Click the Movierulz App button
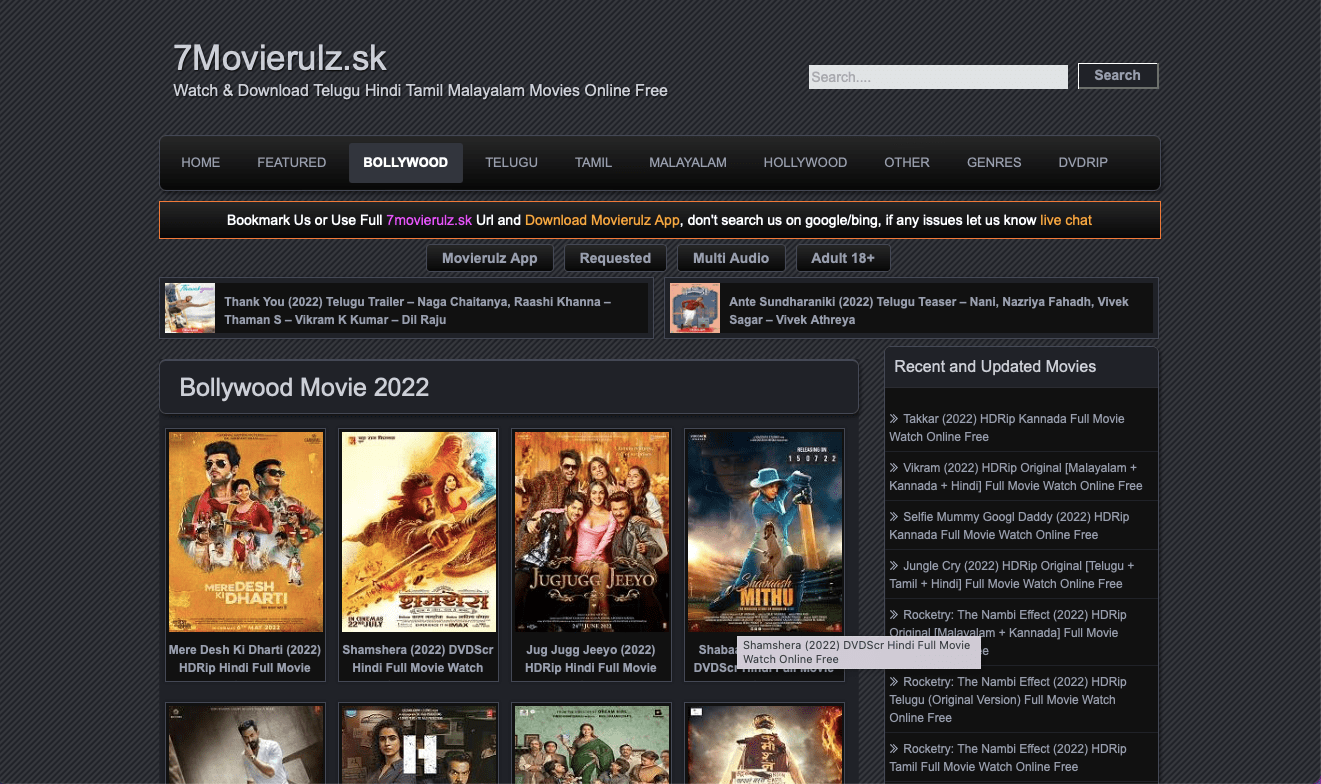 point(490,258)
